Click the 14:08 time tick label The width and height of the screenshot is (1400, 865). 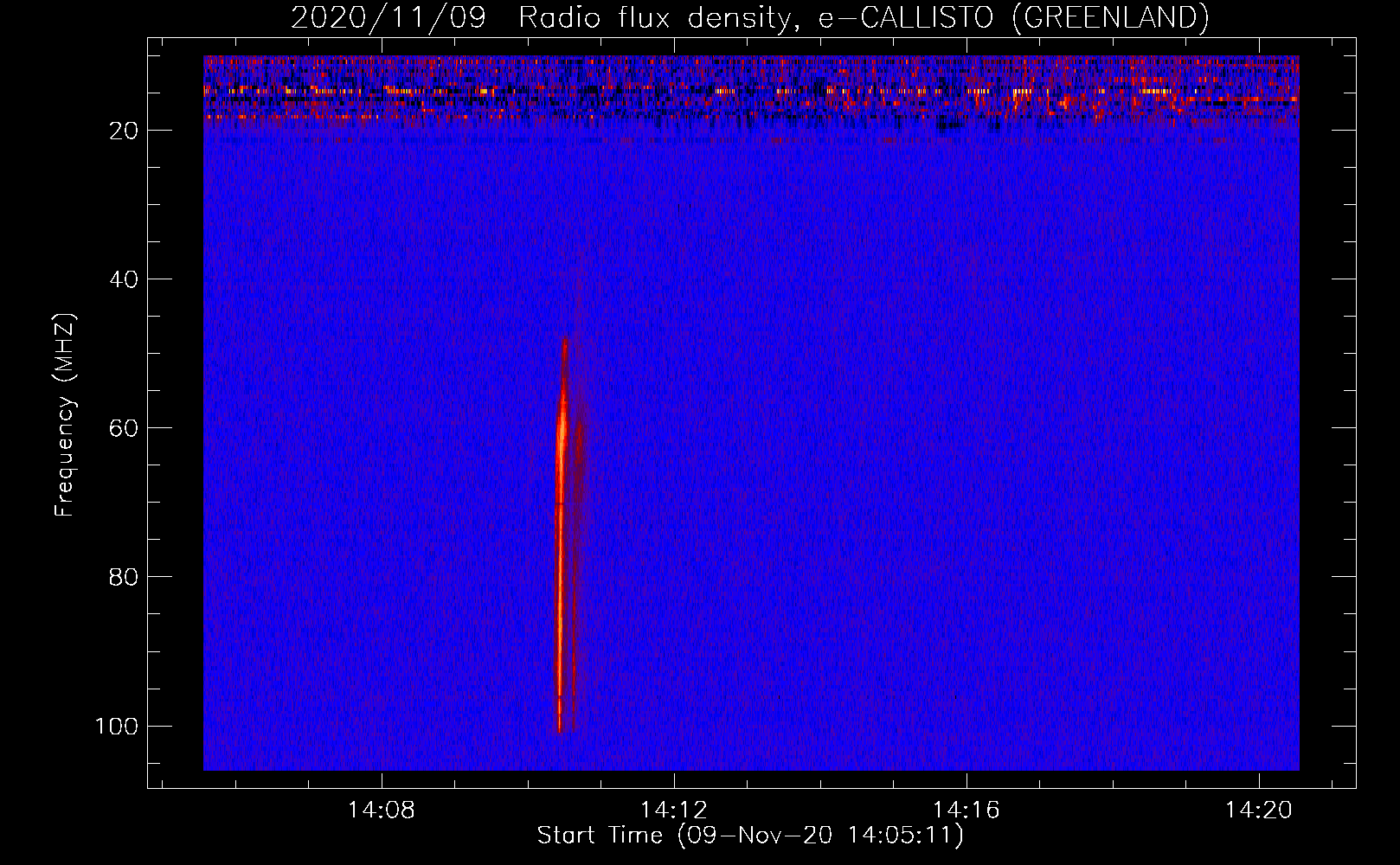pos(381,811)
